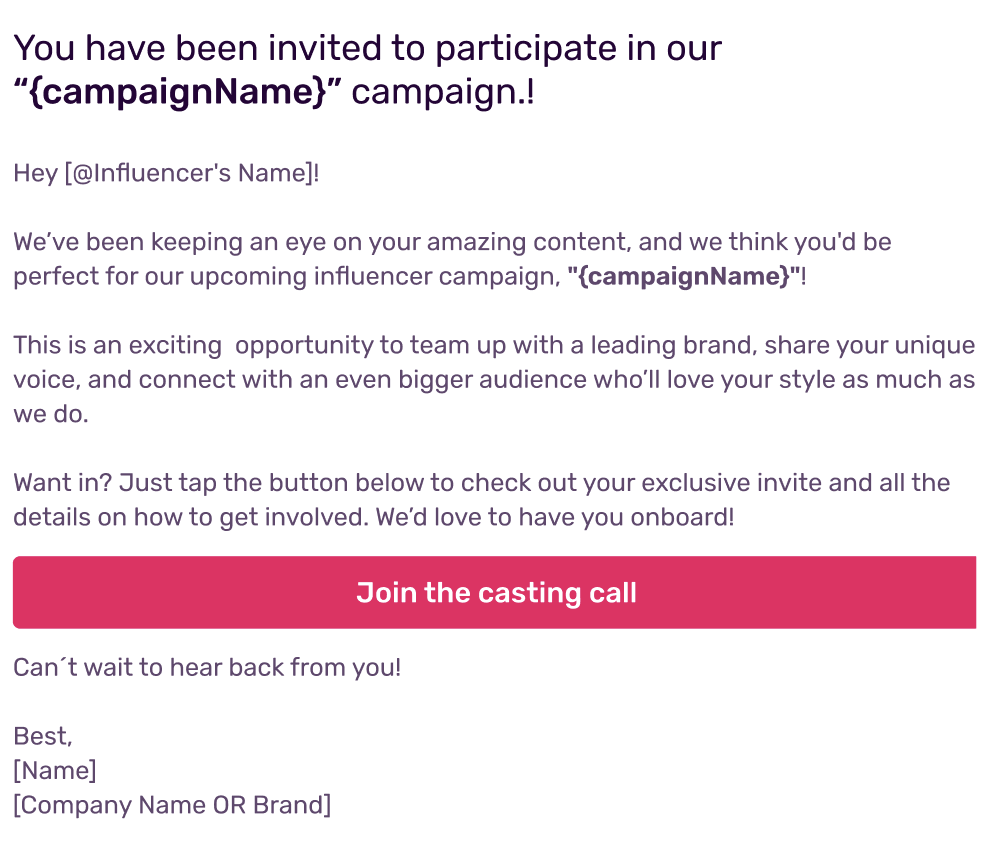Viewport: 984px width, 846px height.
Task: Click the [Name] placeholder in signature
Action: [x=55, y=770]
